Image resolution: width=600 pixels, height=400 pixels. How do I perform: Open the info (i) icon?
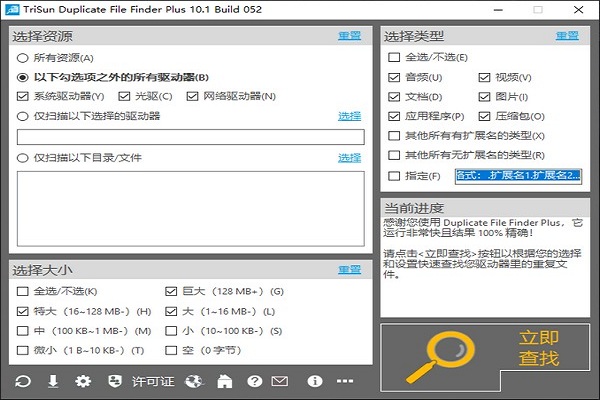tap(314, 381)
